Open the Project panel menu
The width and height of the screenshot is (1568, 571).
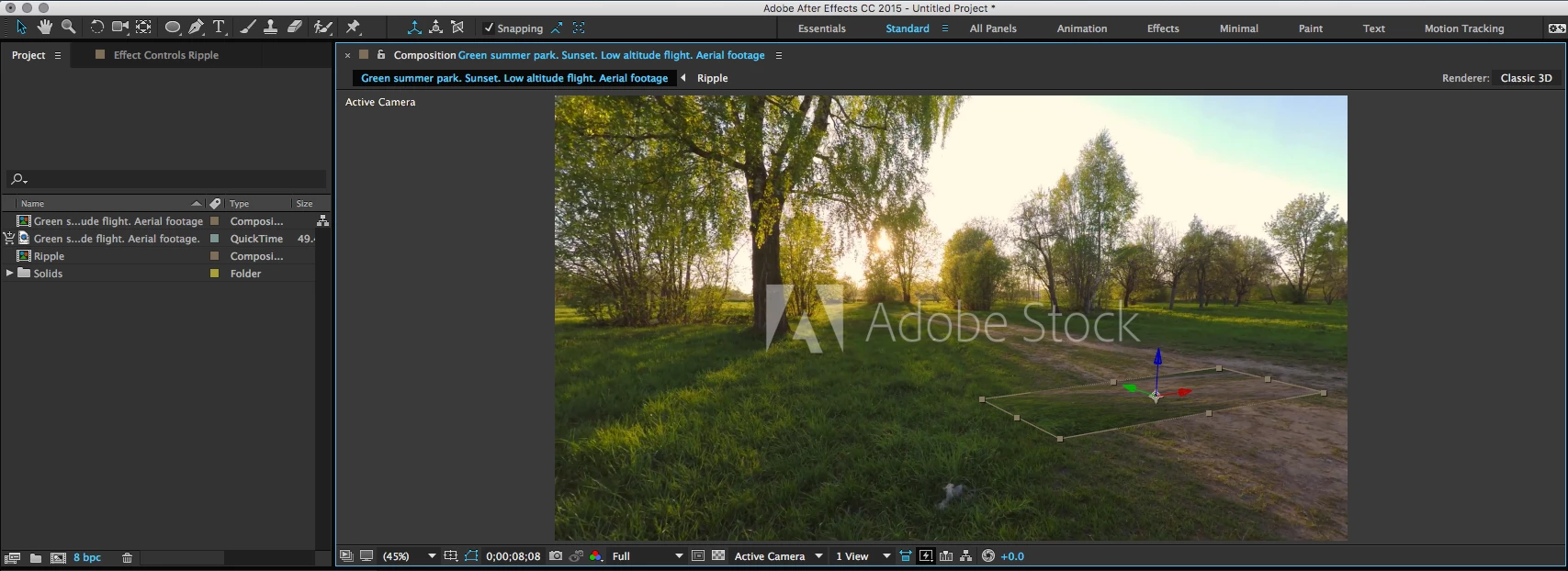(x=58, y=55)
